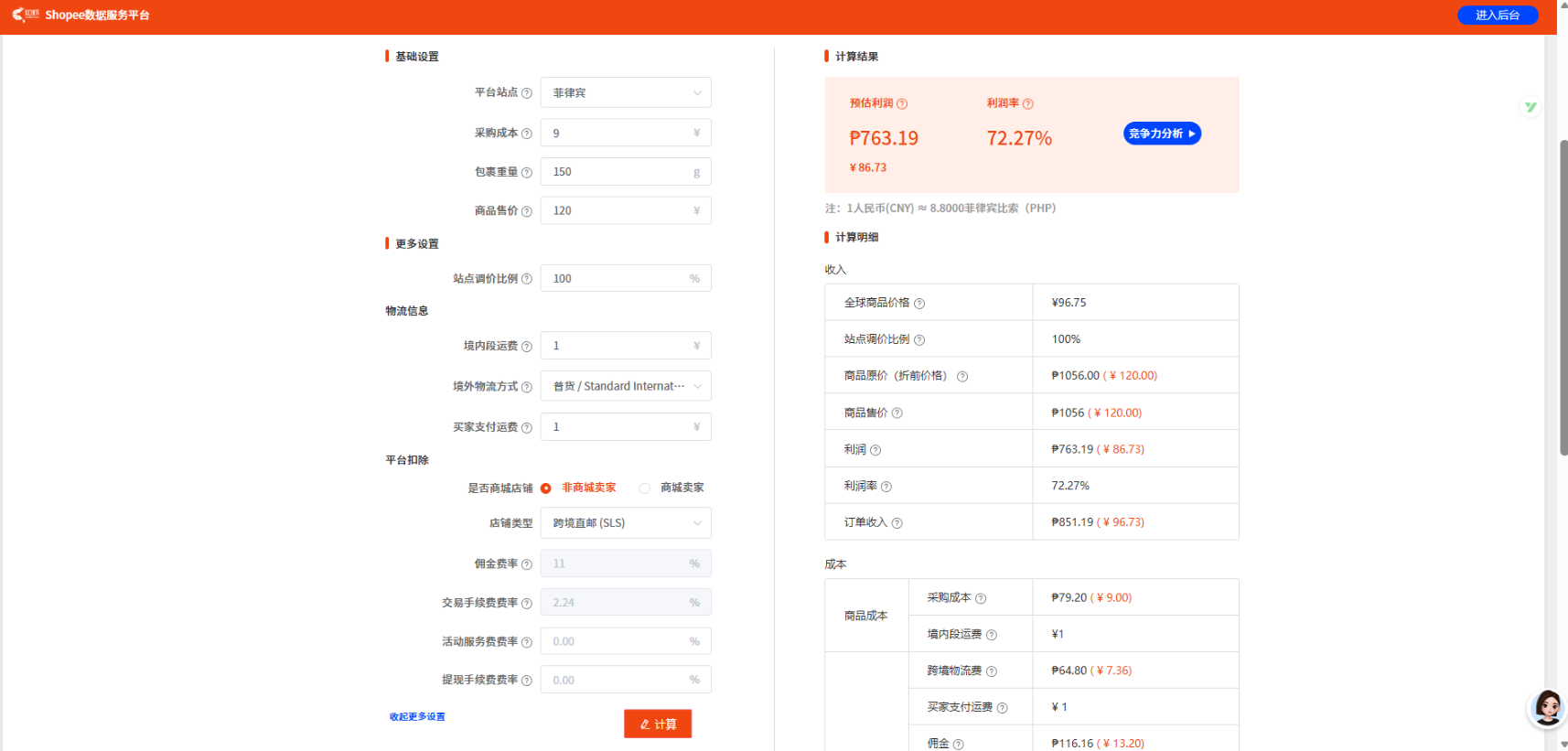This screenshot has width=1568, height=751.
Task: Click the Shopee数据服务平台 logo
Action: click(x=81, y=16)
